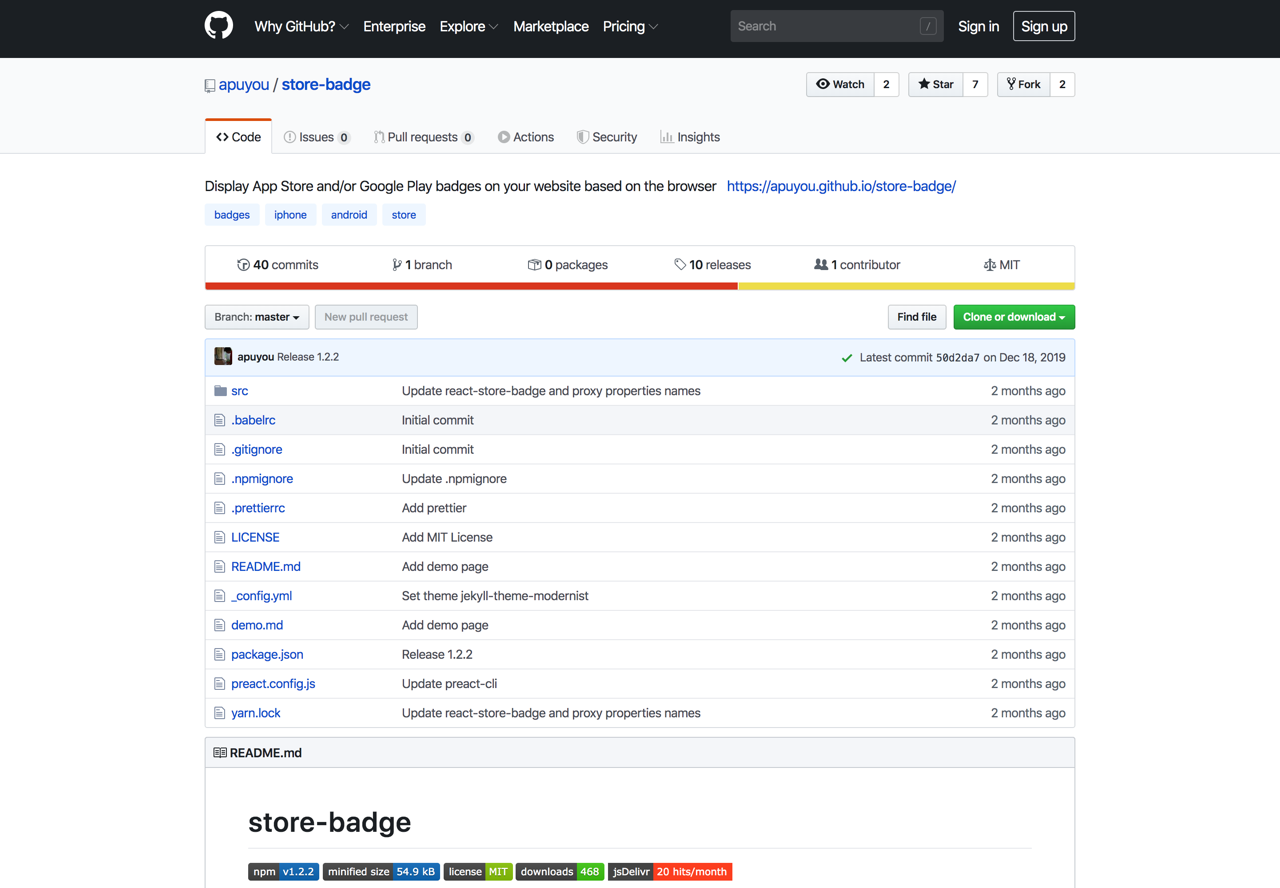Fork the repository

(x=1024, y=84)
